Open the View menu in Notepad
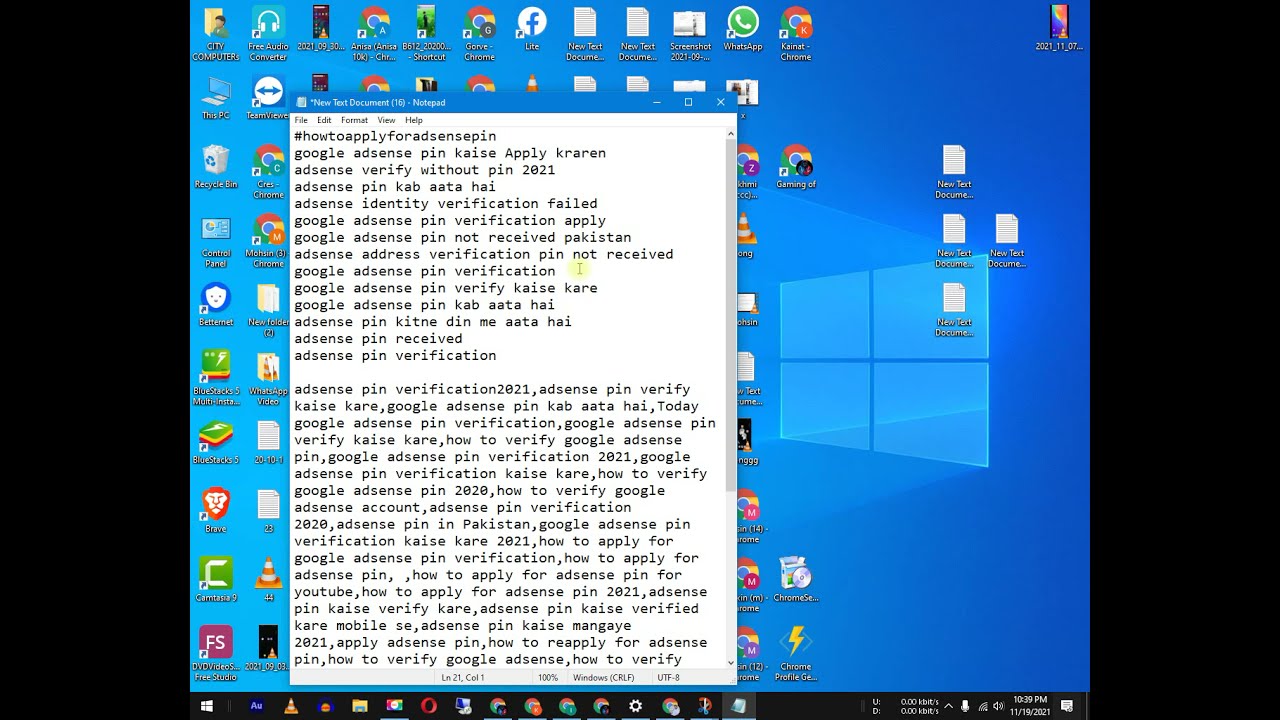The width and height of the screenshot is (1280, 720). [x=386, y=120]
